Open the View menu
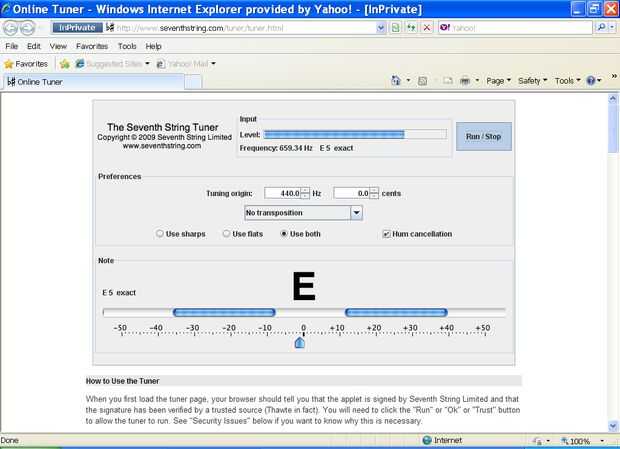Viewport: 620px width, 449px height. click(58, 46)
